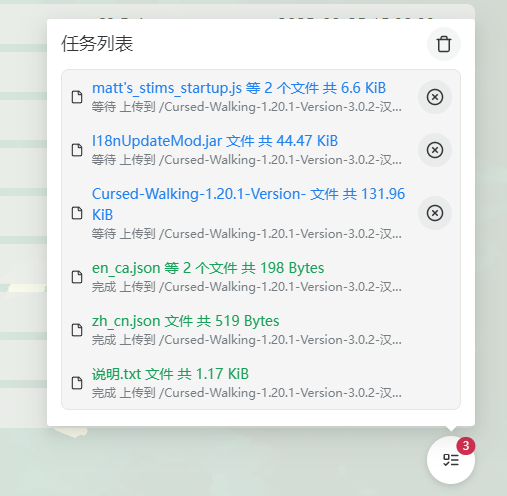Cancel matt's_stims_startup.js upload task
507x496 pixels.
(x=435, y=97)
